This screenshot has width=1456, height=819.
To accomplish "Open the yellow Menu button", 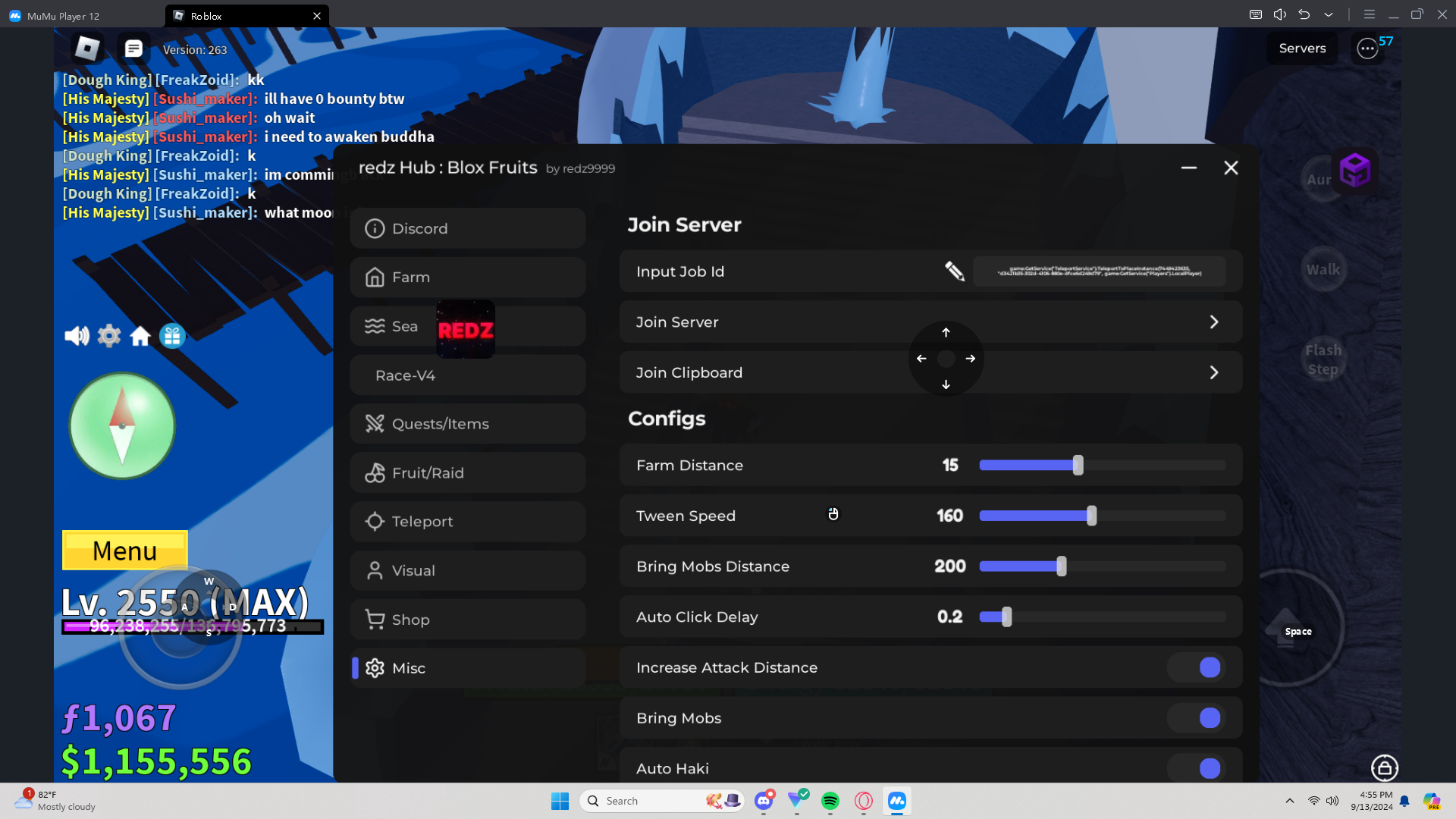I will pyautogui.click(x=125, y=551).
